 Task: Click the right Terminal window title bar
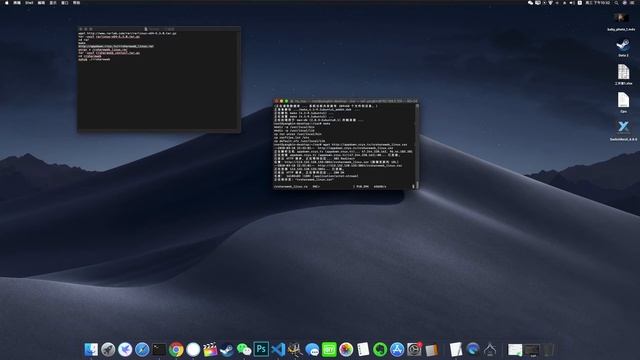coord(345,101)
